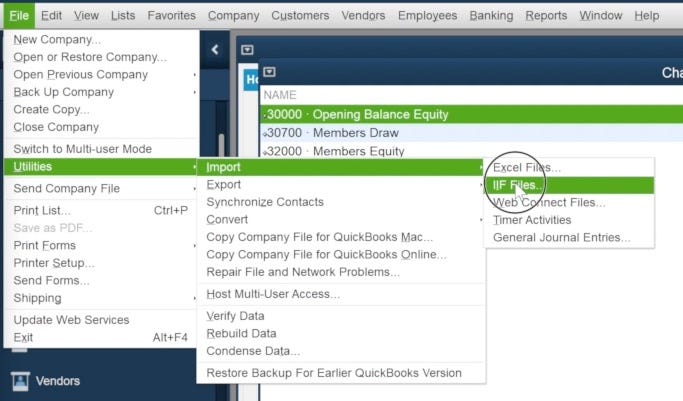683x401 pixels.
Task: Open the Reports menu
Action: click(546, 16)
